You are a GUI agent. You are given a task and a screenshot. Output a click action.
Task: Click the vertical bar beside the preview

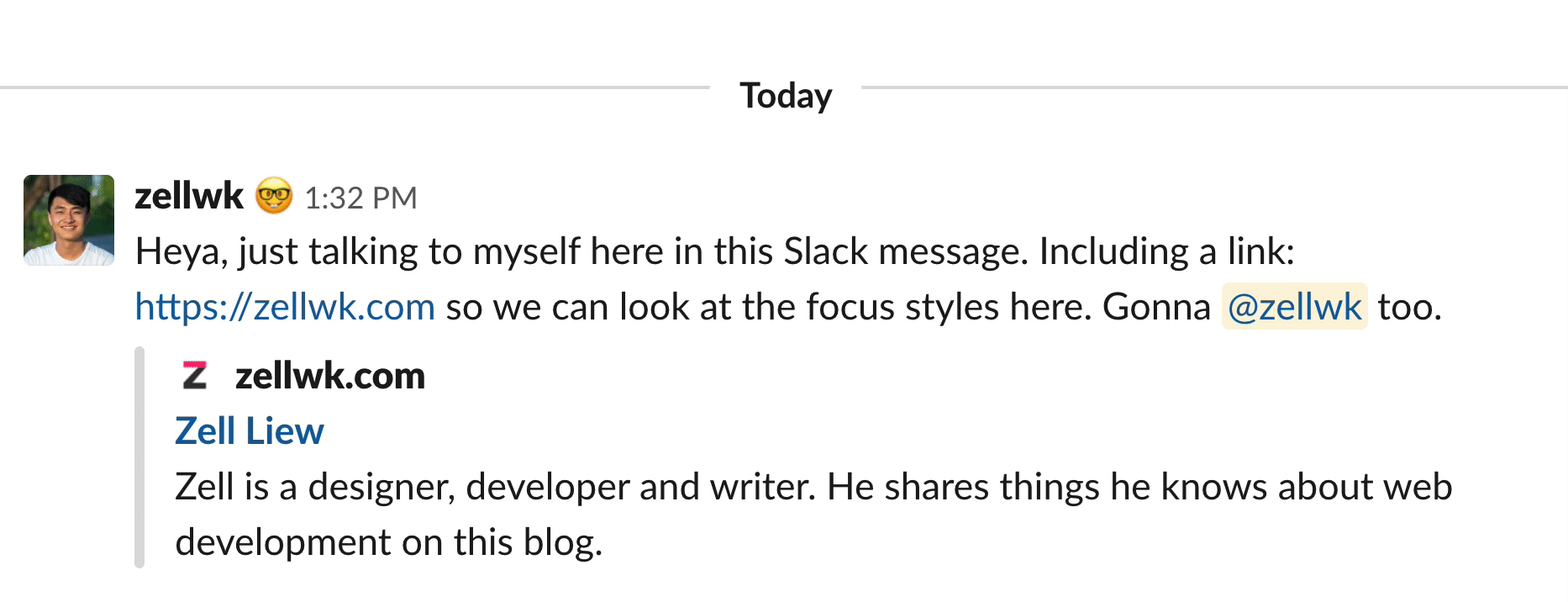(x=140, y=454)
